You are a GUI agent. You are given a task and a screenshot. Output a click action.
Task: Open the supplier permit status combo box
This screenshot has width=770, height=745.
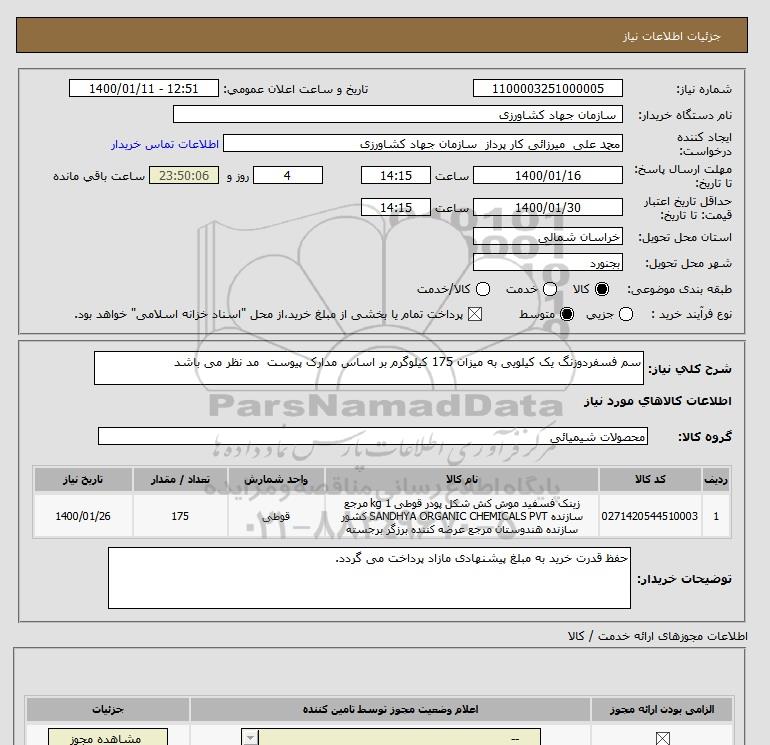click(x=391, y=738)
